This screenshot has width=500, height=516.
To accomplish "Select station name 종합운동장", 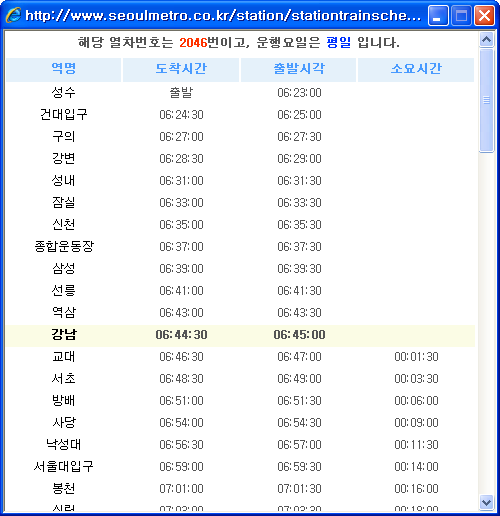I will click(x=64, y=246).
